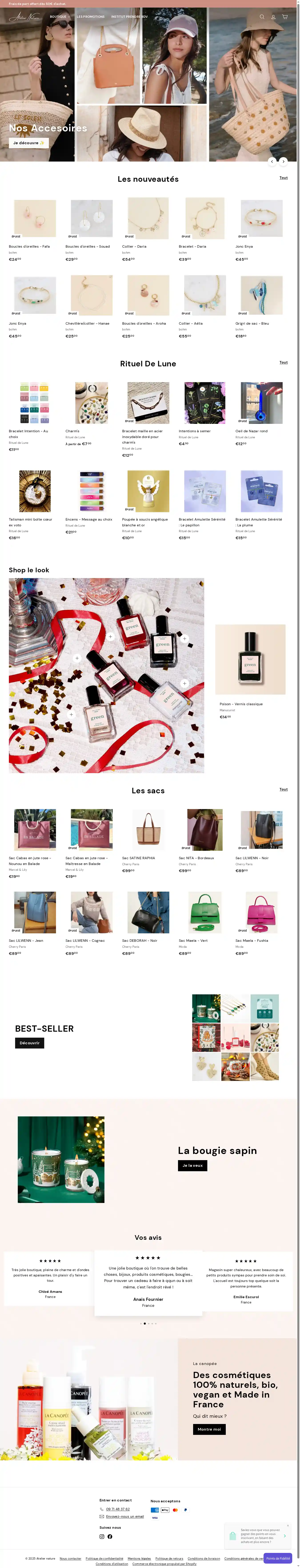The image size is (300, 1568).
Task: View all in Les nouveautés via Tout
Action: pos(284,178)
